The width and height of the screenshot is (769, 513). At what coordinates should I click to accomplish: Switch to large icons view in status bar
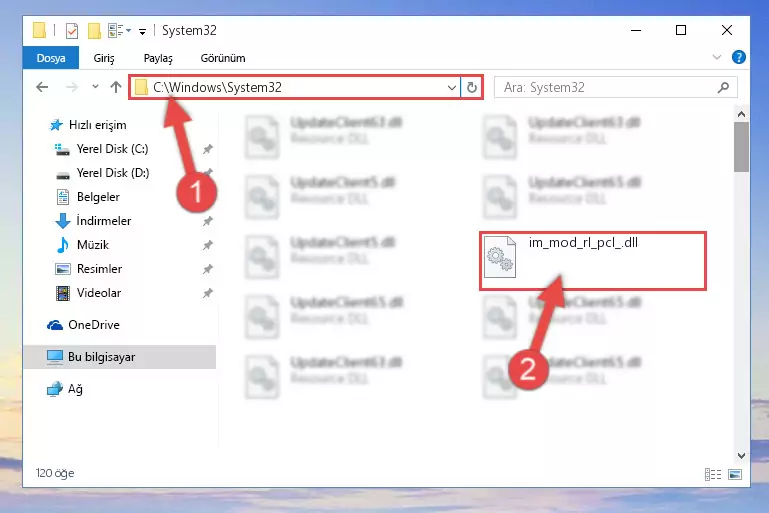point(735,474)
